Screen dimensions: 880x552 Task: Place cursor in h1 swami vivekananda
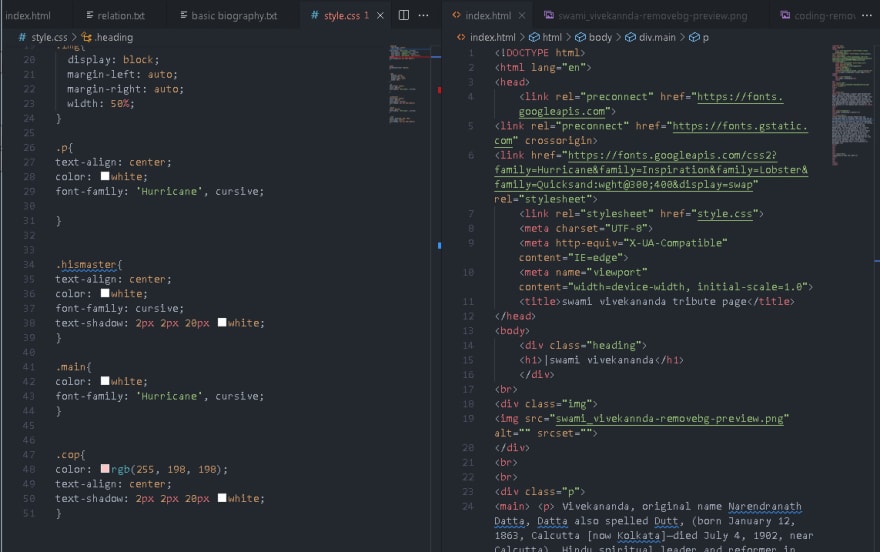click(601, 360)
